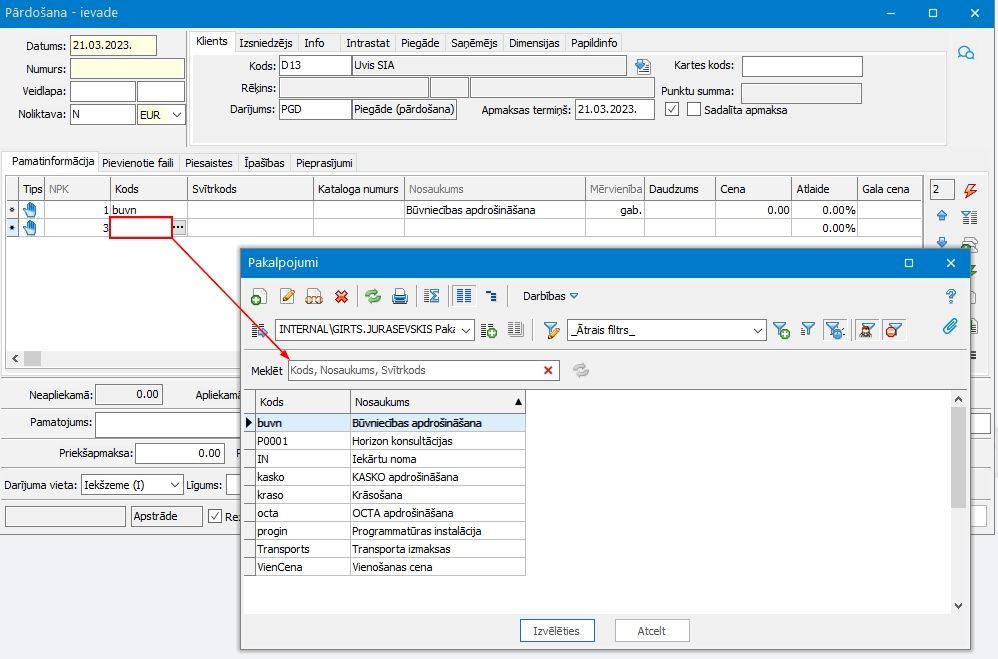Switch to the Piesaistes tab
998x659 pixels.
(209, 163)
